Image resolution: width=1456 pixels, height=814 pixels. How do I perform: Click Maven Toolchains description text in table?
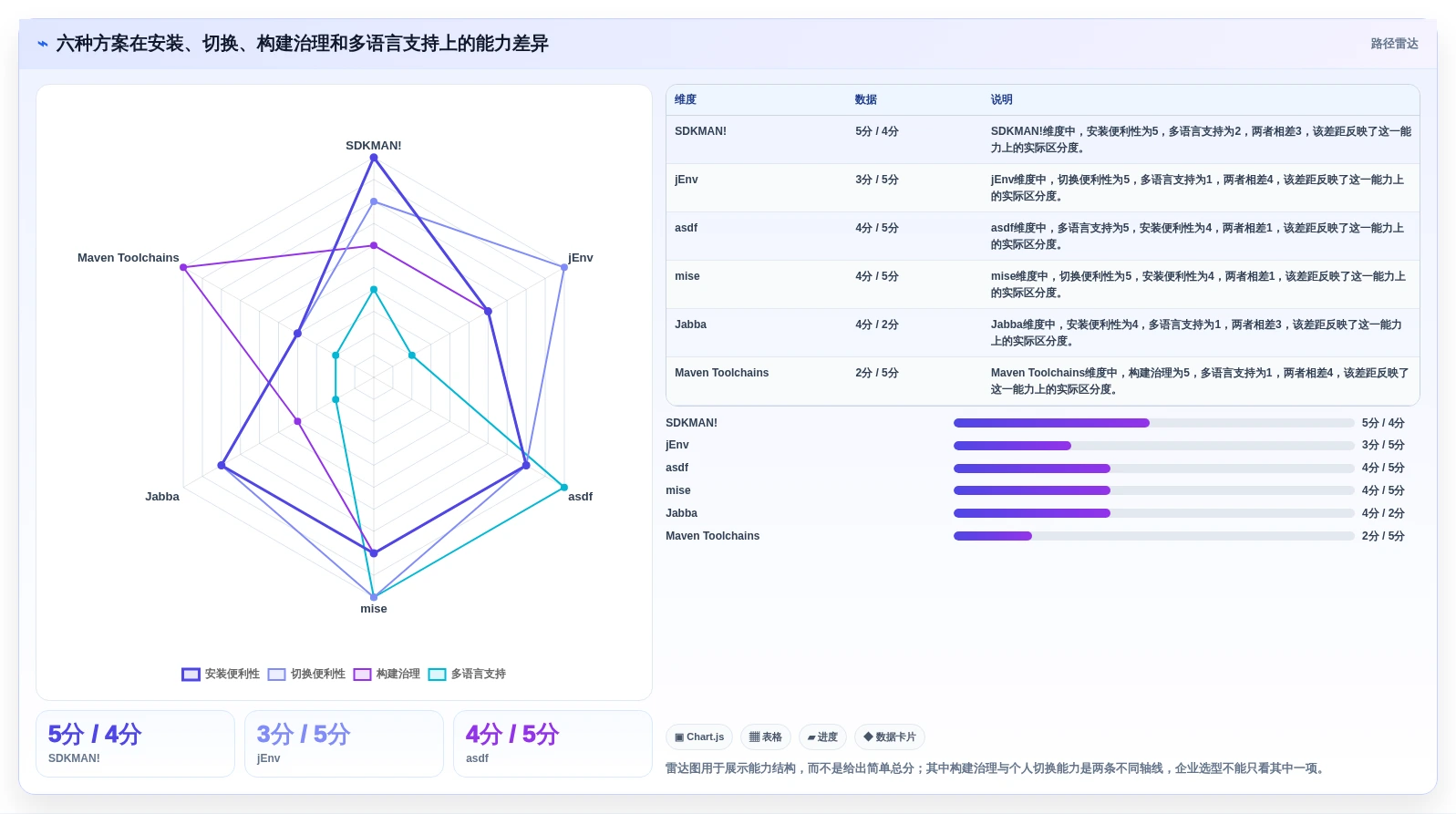tap(1200, 381)
